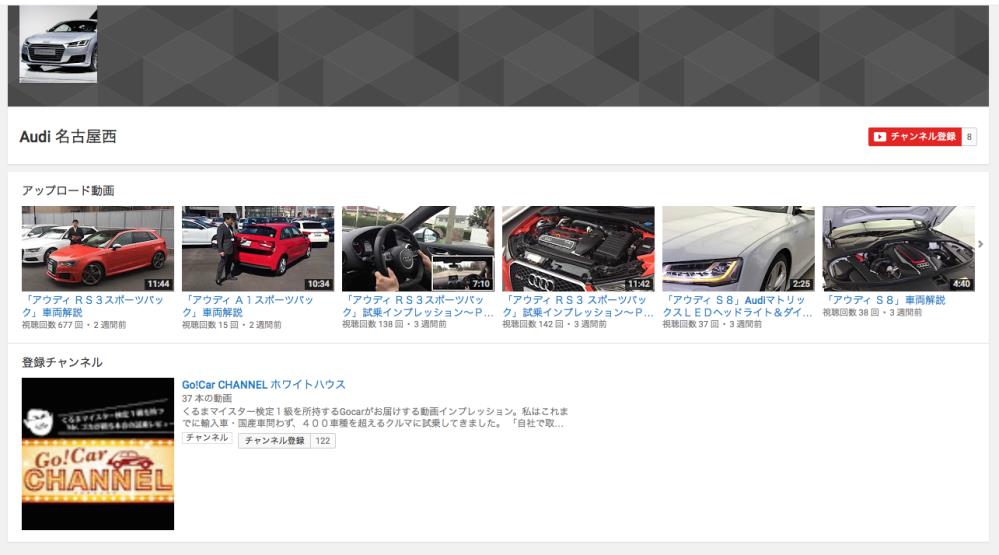999x555 pixels.
Task: Click the 37 本の動画 video count text
Action: (207, 398)
